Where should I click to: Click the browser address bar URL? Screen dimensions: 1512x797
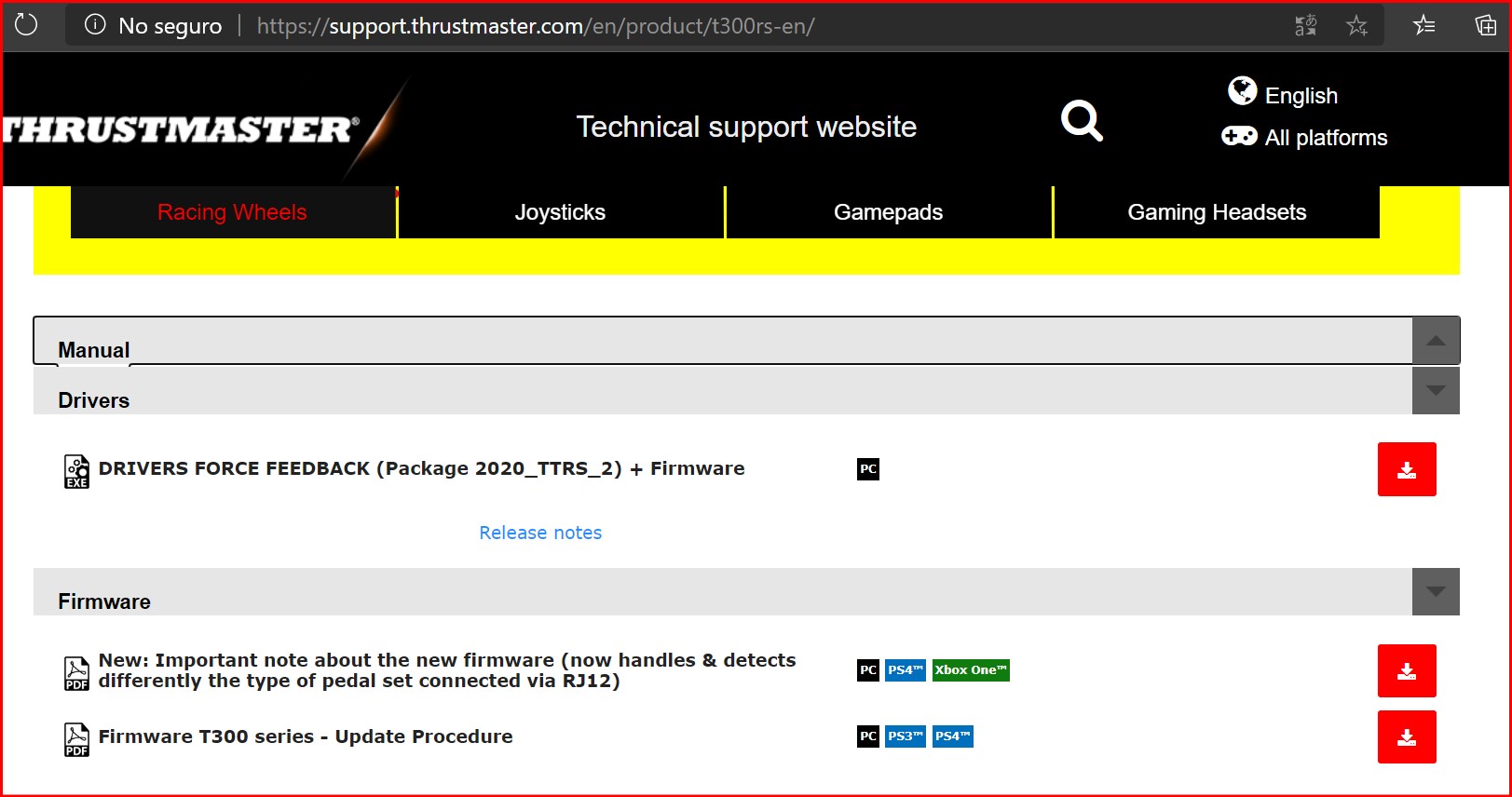(x=536, y=26)
